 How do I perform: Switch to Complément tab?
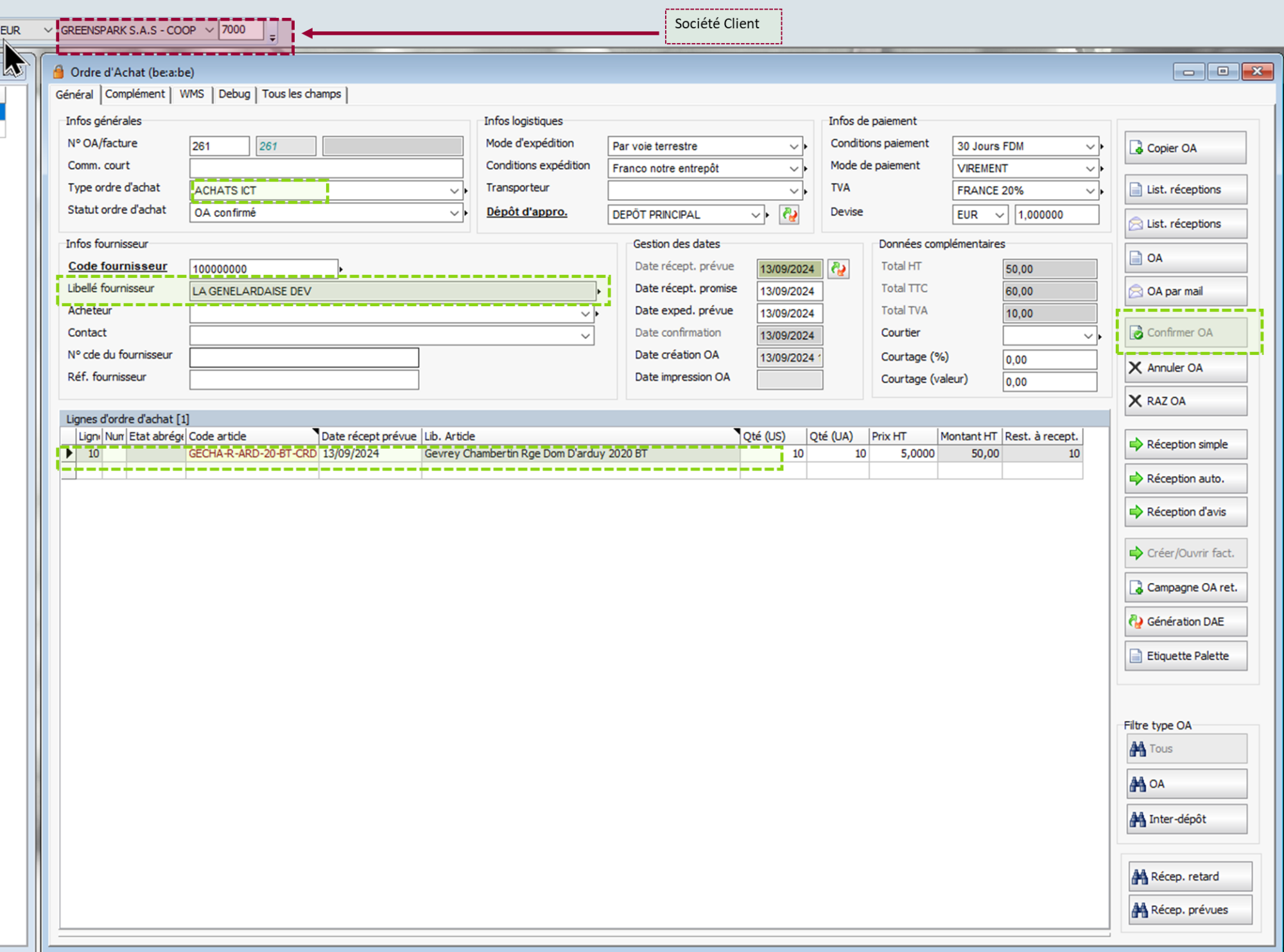coord(135,94)
